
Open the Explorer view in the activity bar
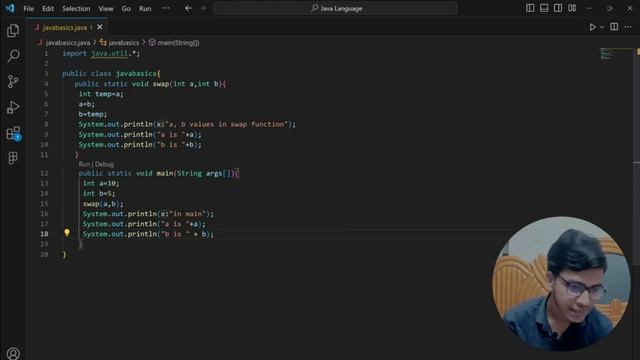13,31
